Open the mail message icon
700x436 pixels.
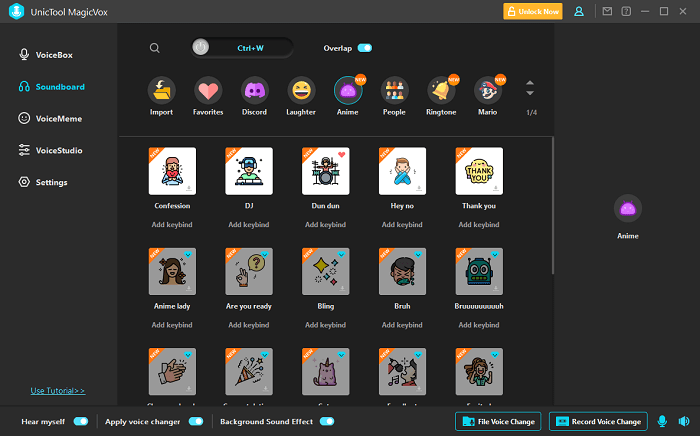pos(607,12)
